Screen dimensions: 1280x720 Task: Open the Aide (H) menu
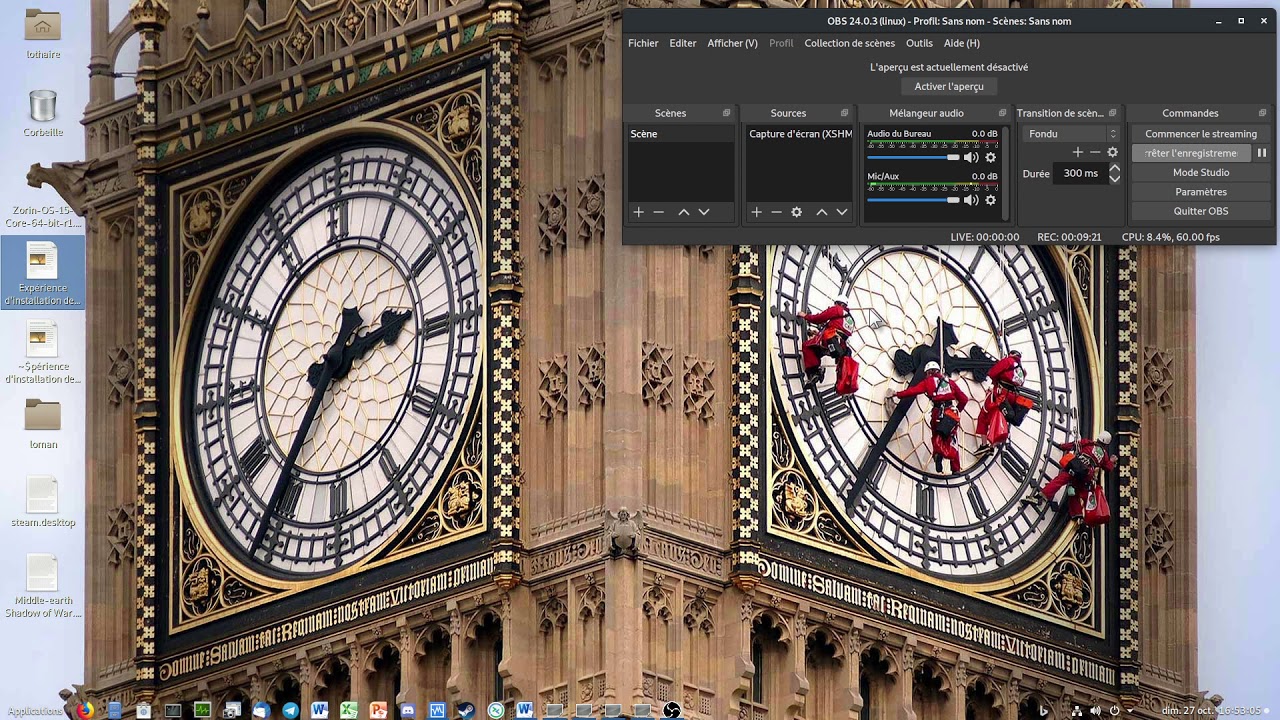[962, 43]
